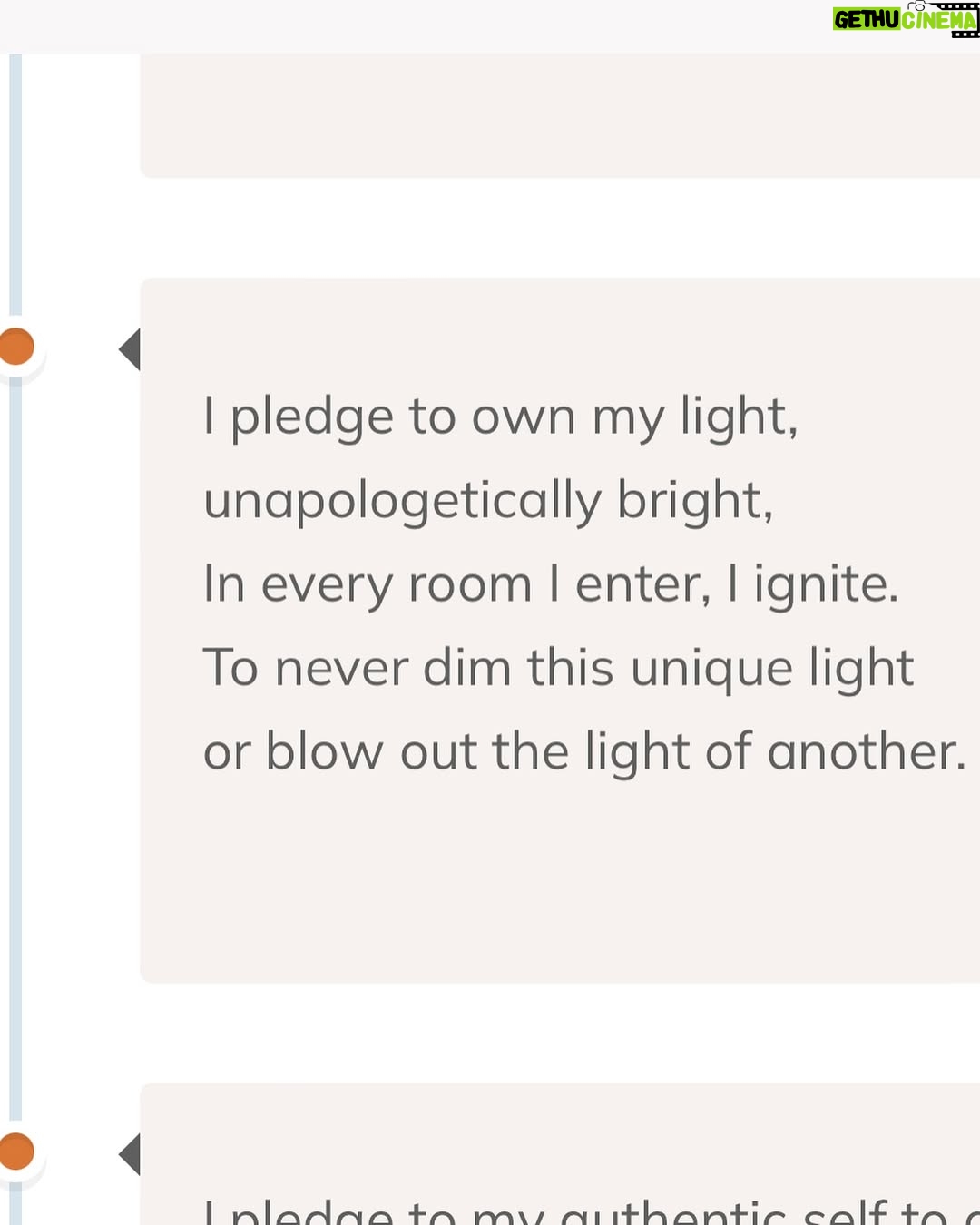Viewport: 980px width, 1225px height.
Task: Click the line "In every room I enter"
Action: click(456, 583)
